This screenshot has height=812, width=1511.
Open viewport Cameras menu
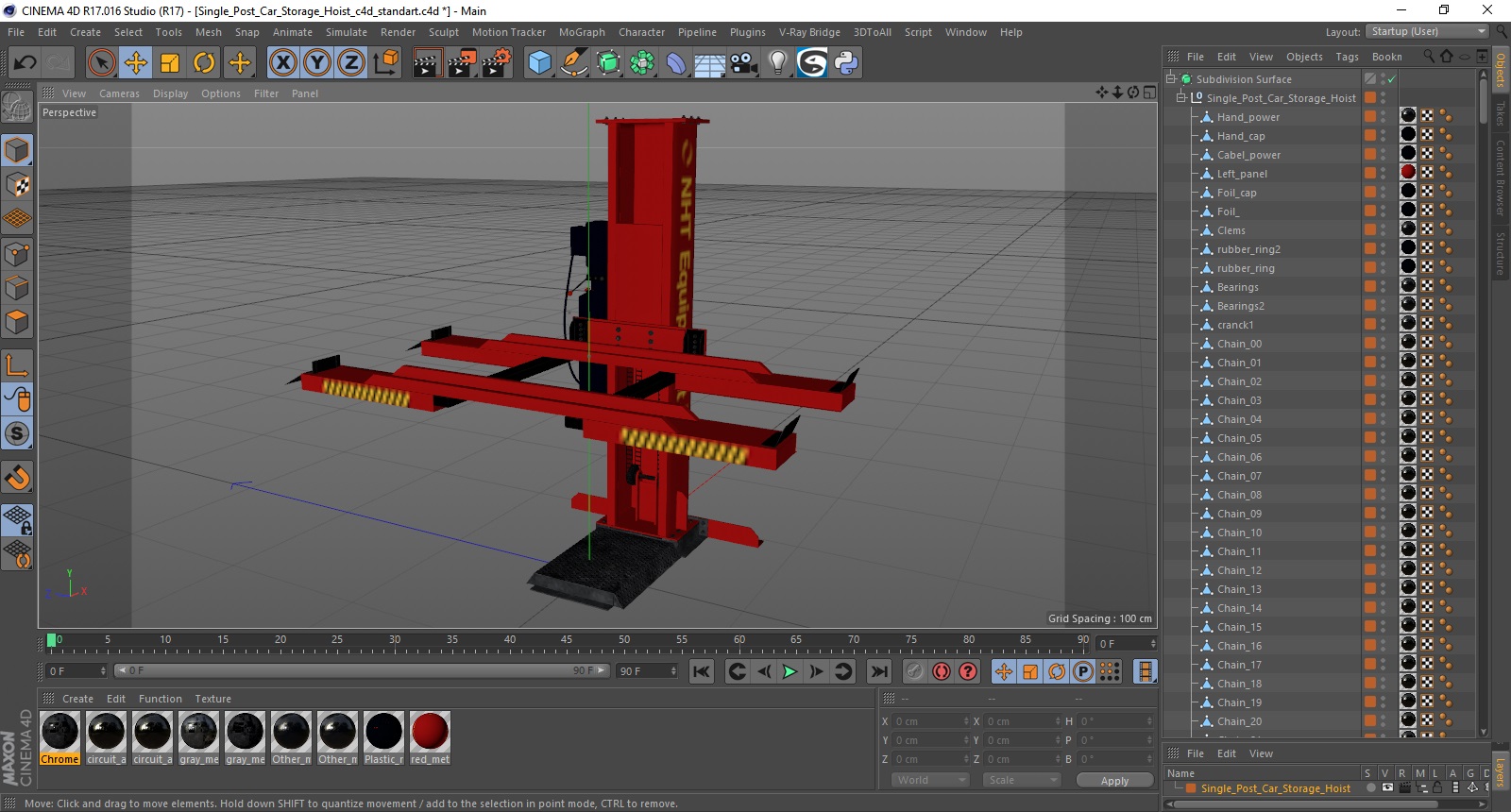(119, 93)
